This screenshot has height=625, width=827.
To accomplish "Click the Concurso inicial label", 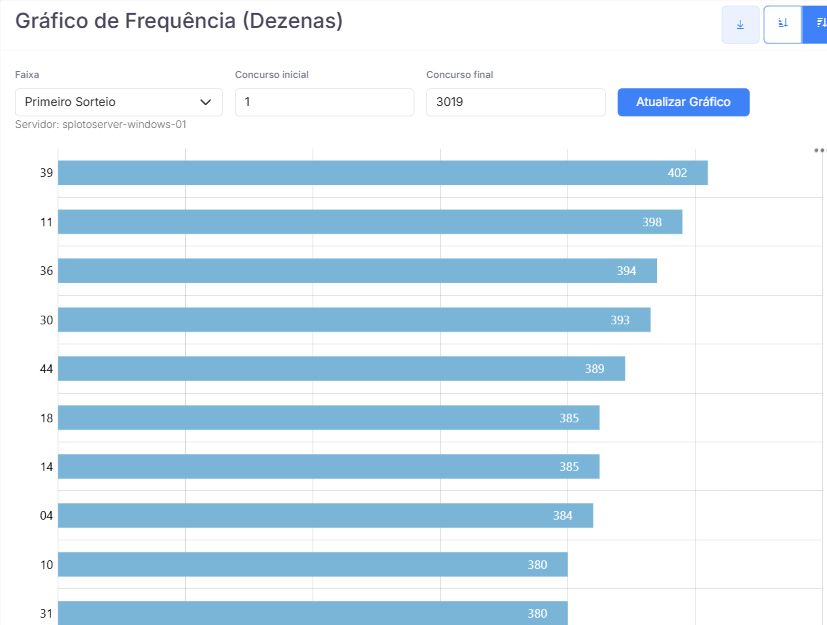I will tap(272, 74).
